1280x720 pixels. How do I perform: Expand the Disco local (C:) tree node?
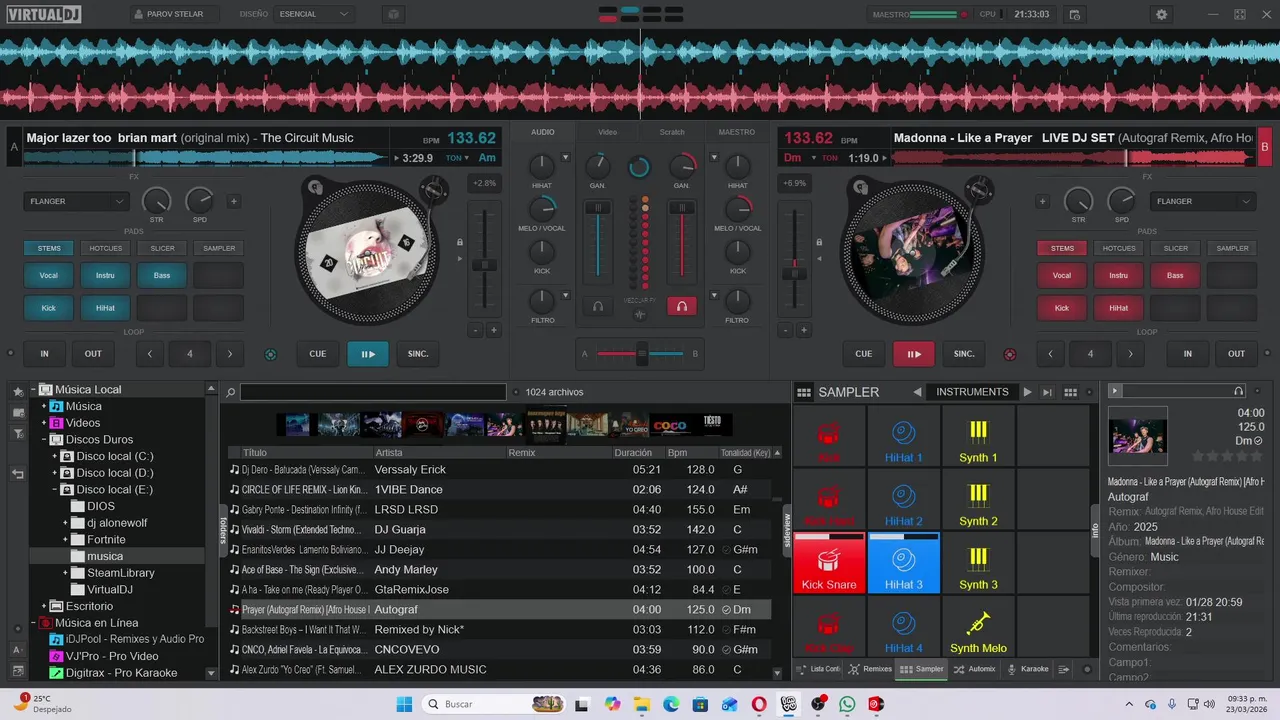click(x=54, y=456)
